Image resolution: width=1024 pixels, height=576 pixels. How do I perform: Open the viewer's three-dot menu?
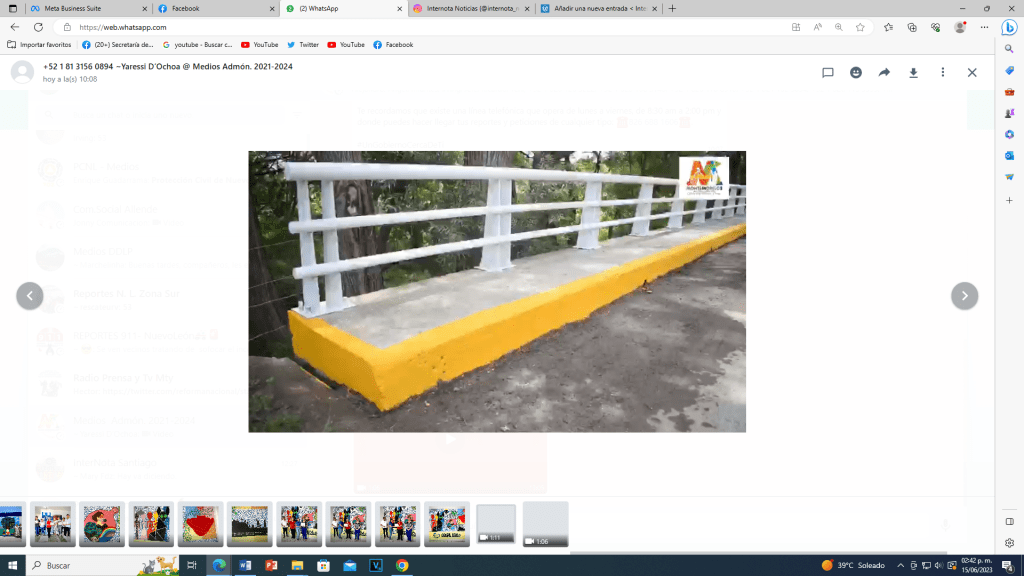coord(942,73)
